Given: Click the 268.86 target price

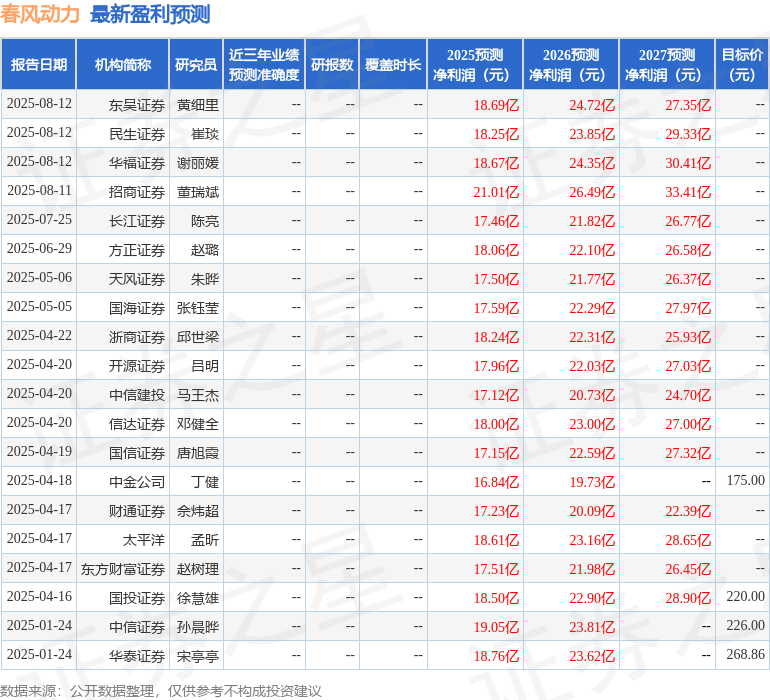Looking at the screenshot, I should tap(745, 654).
